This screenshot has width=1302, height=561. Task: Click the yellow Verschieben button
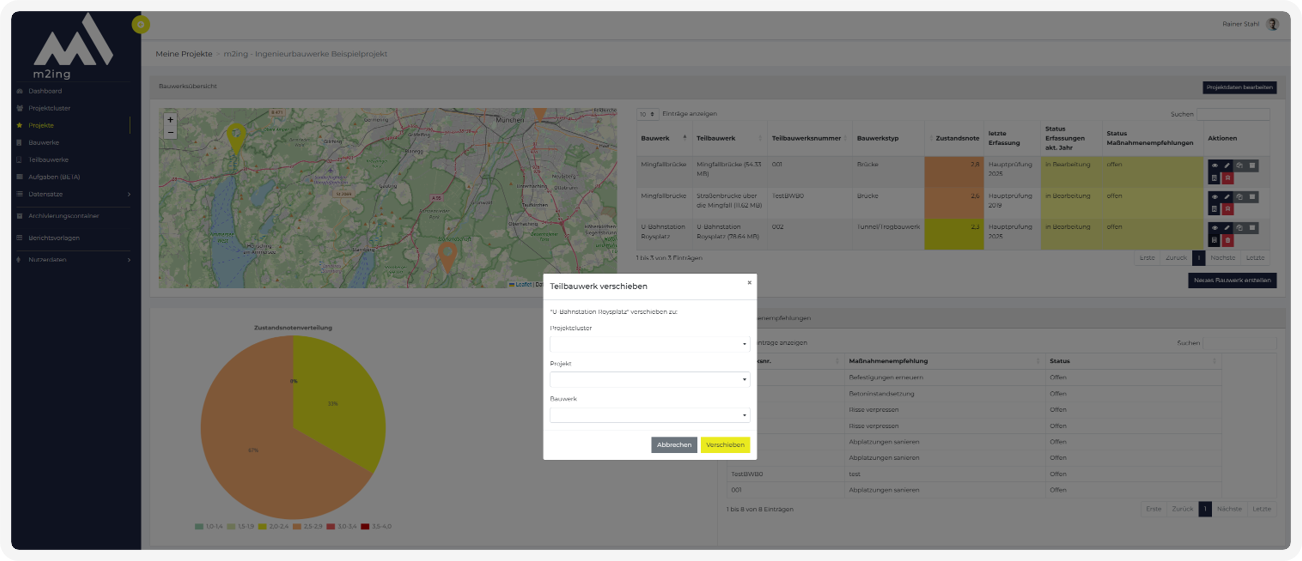(725, 445)
